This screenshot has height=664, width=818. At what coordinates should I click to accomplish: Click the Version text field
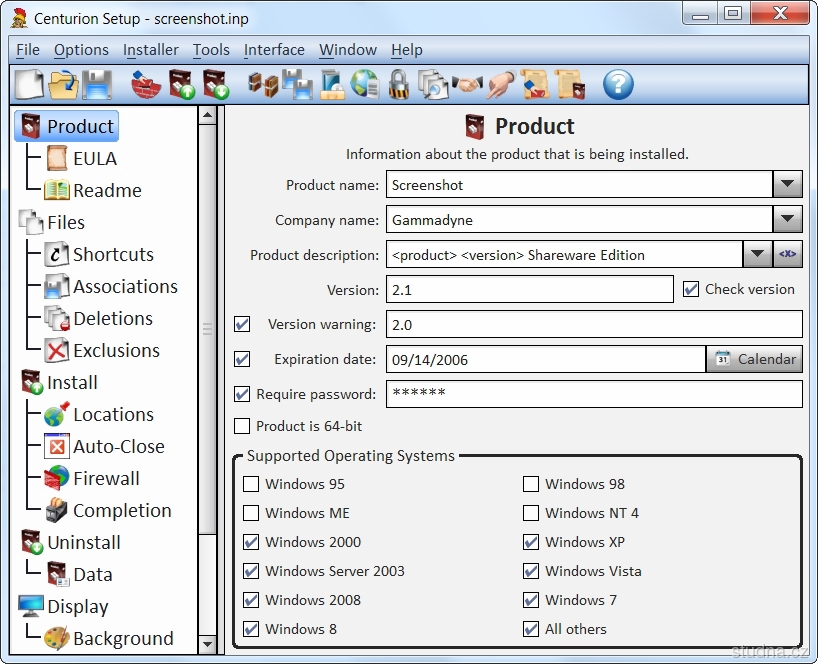pyautogui.click(x=529, y=290)
